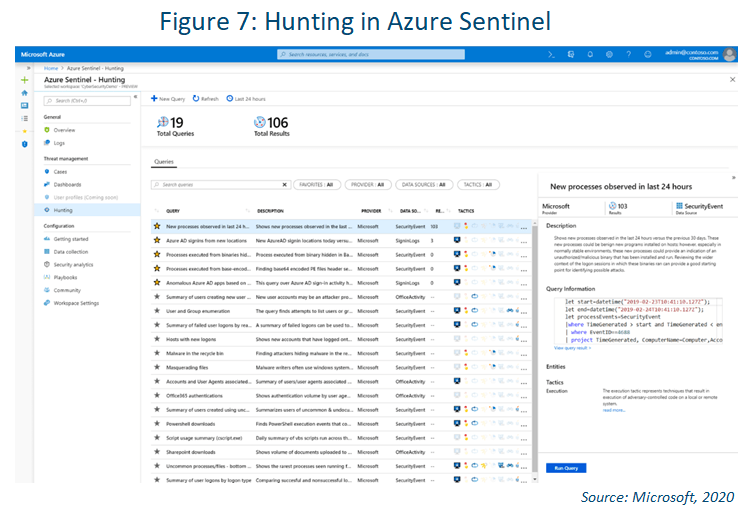Toggle star for Processes executed from binaries
Viewport: 749px width, 511px height.
point(157,255)
